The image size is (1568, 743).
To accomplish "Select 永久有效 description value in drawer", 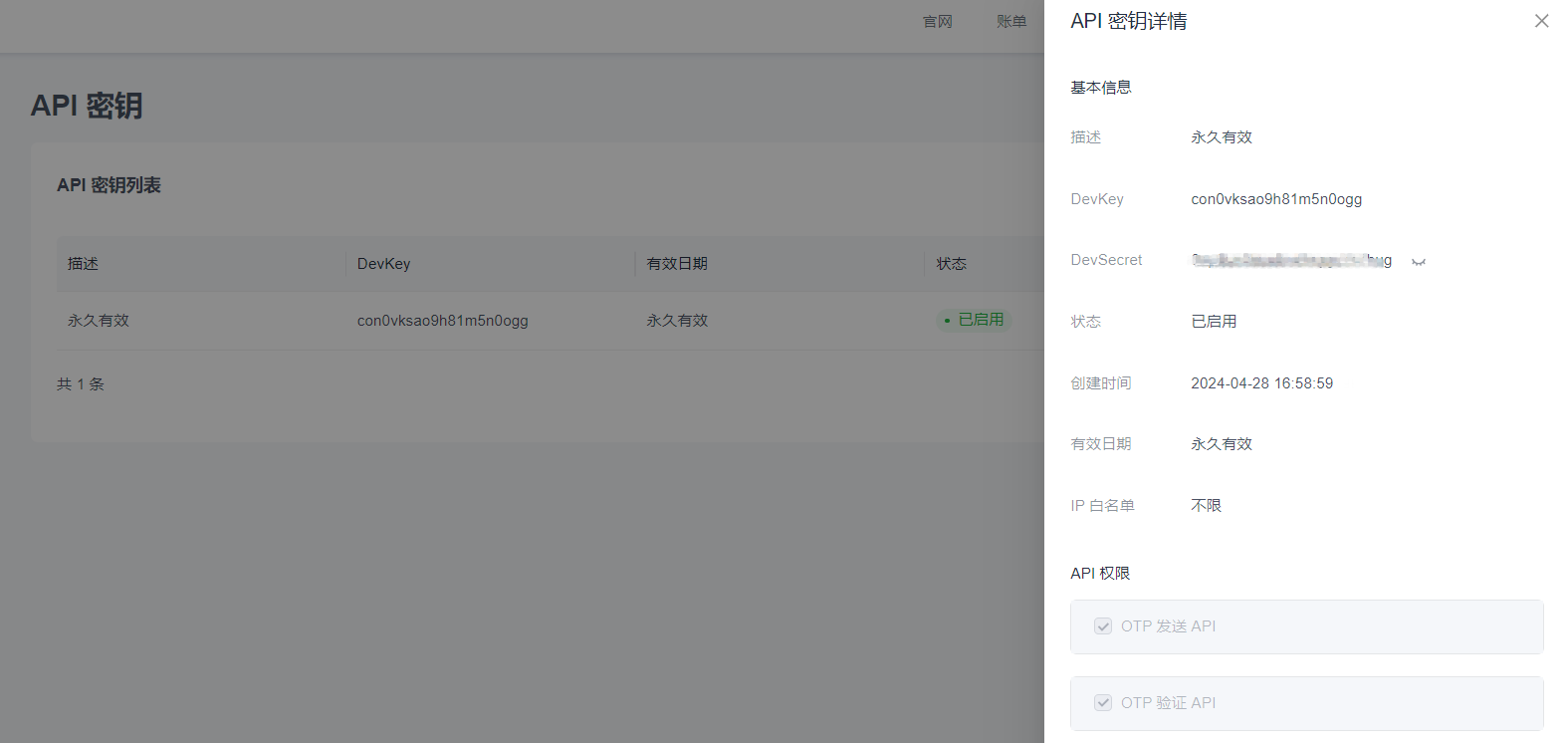I will (x=1222, y=137).
